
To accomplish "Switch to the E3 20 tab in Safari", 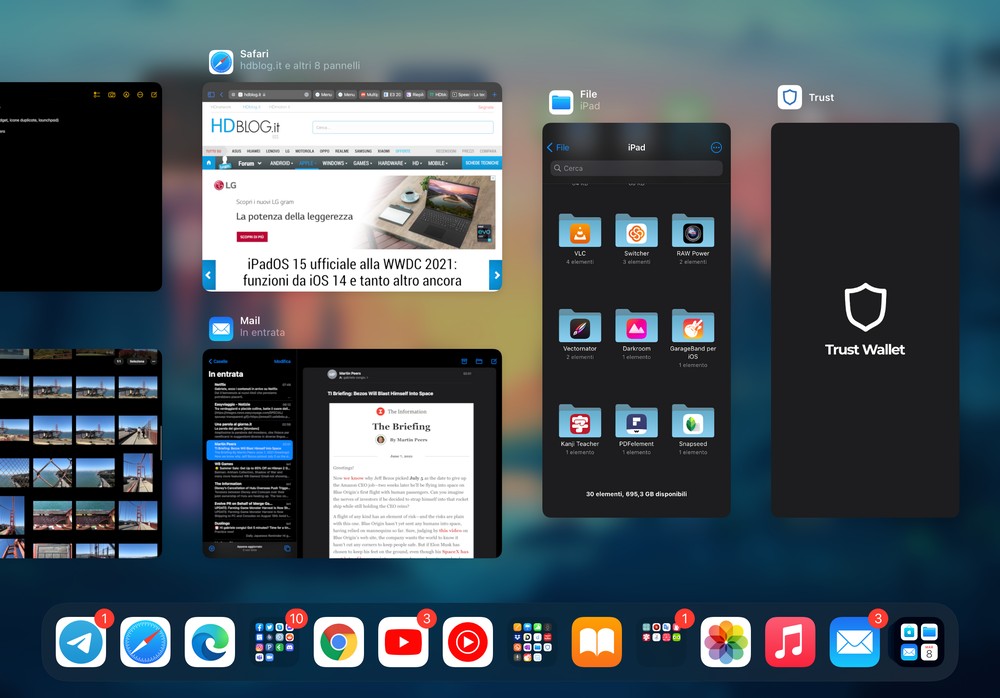I will point(392,94).
